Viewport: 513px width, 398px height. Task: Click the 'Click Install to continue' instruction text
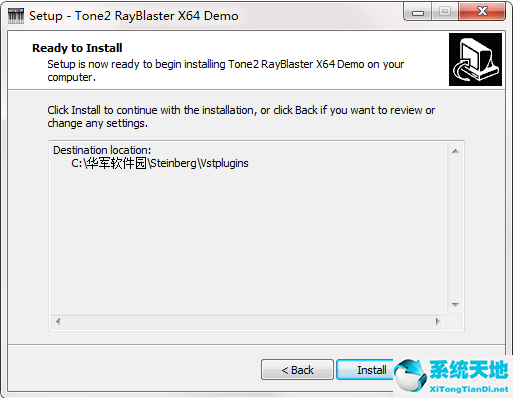[x=241, y=117]
